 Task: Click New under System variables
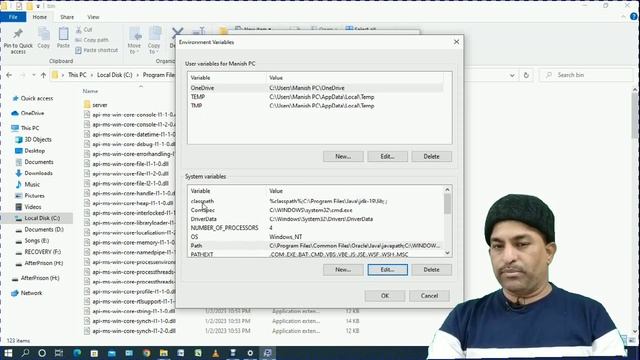tap(343, 269)
